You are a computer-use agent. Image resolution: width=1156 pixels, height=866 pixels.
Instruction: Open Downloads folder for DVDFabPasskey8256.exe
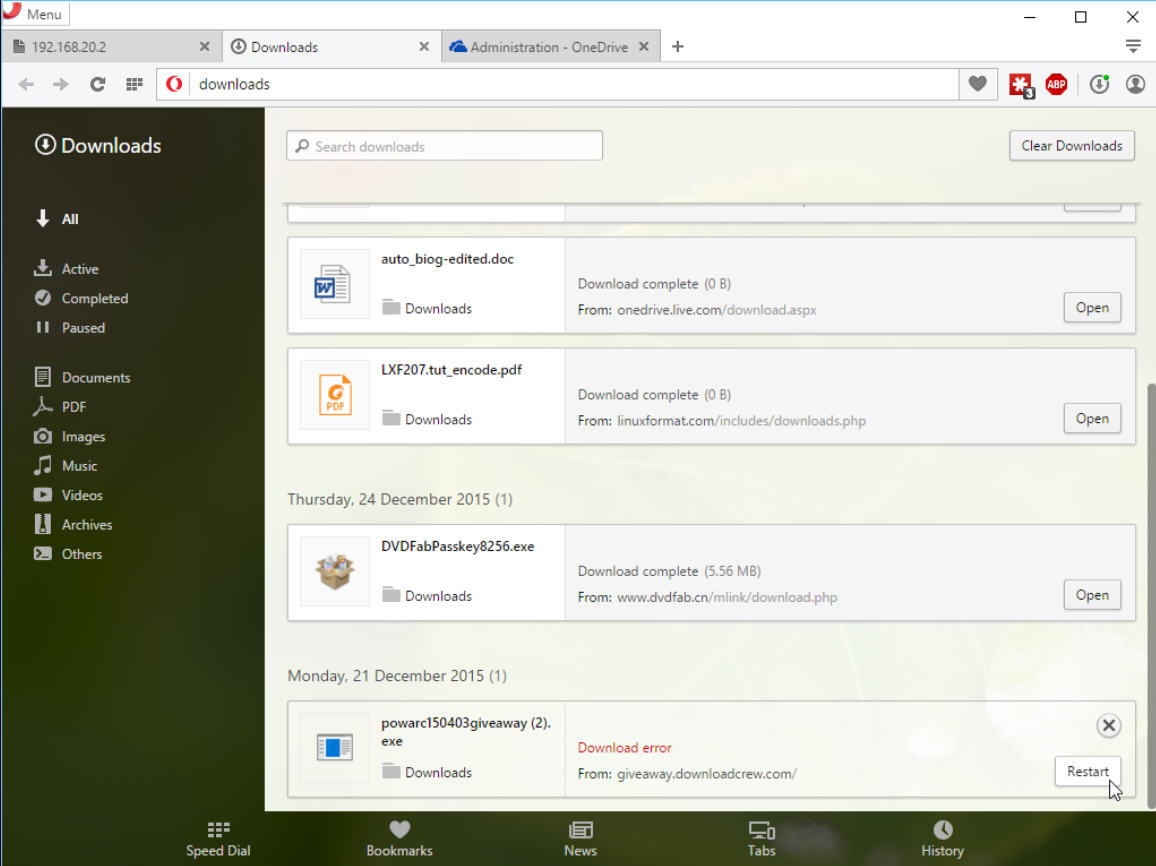(x=427, y=596)
